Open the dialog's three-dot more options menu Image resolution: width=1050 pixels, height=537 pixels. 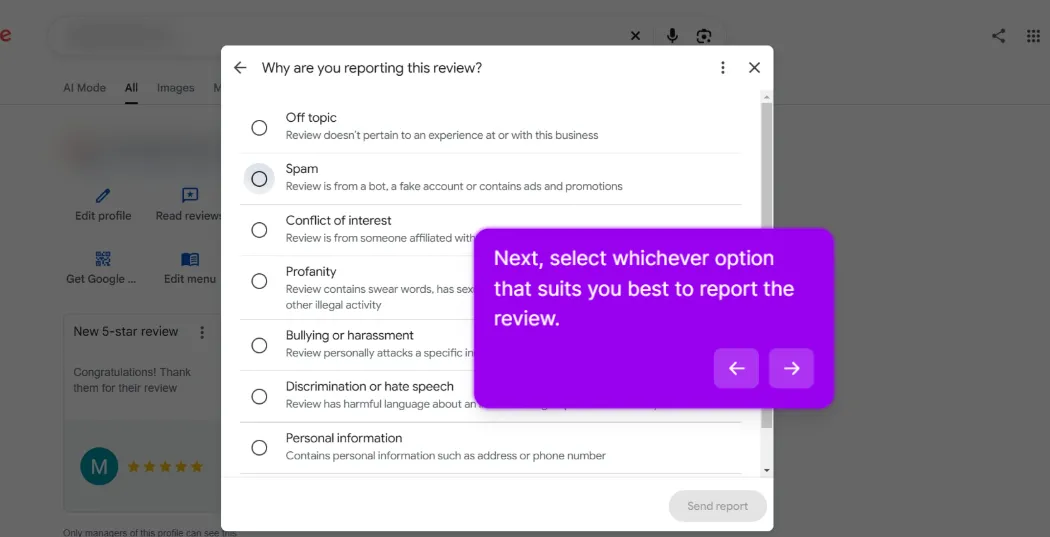[722, 68]
